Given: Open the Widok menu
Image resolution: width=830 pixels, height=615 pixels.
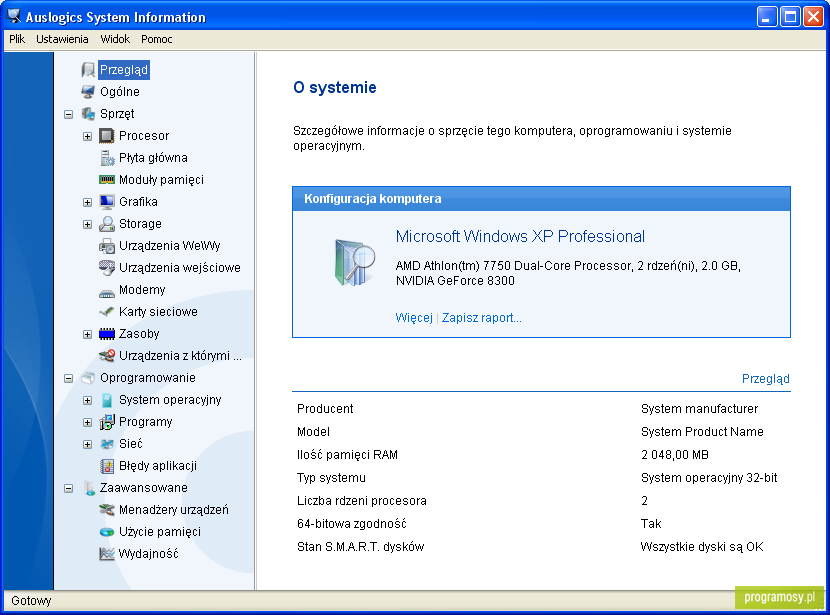Looking at the screenshot, I should tap(115, 39).
